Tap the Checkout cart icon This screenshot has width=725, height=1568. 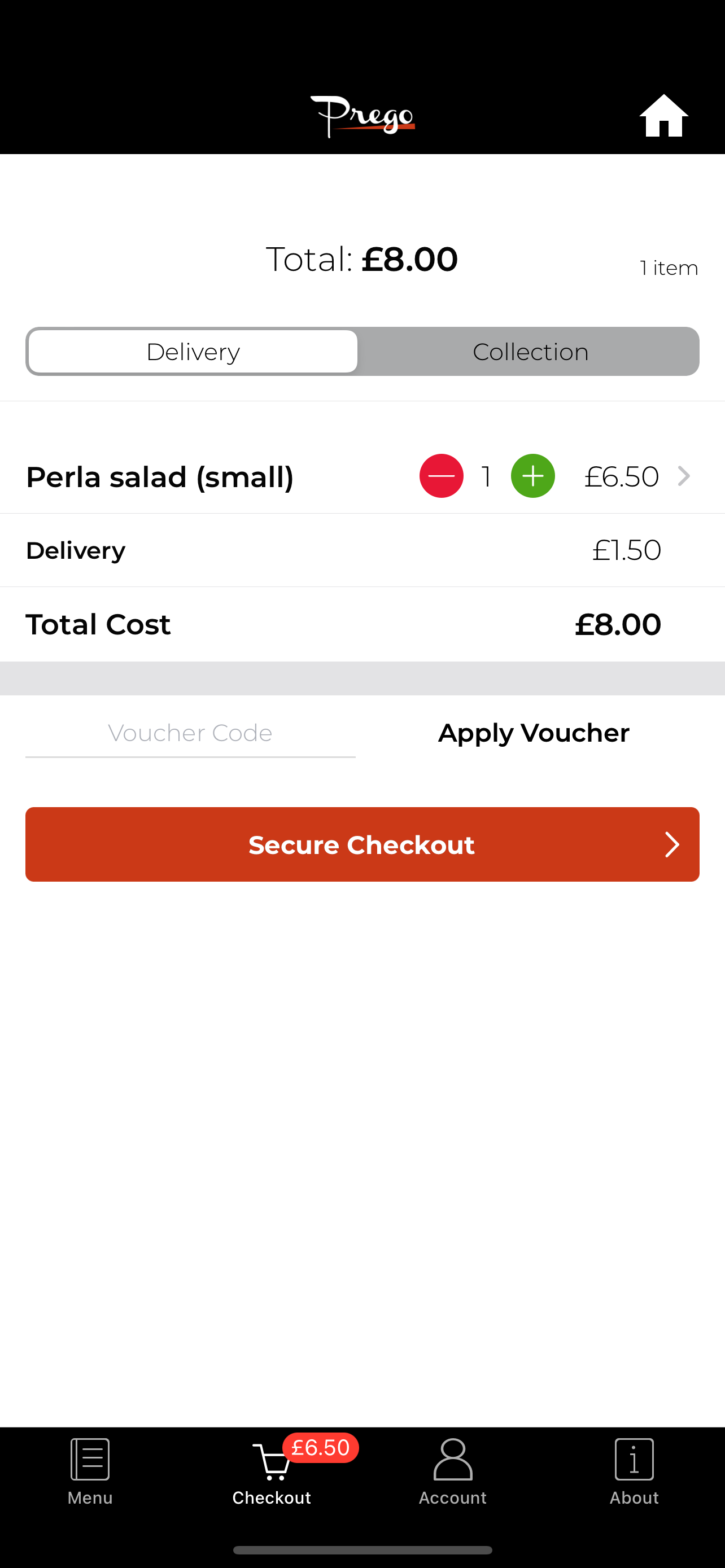[x=272, y=1461]
